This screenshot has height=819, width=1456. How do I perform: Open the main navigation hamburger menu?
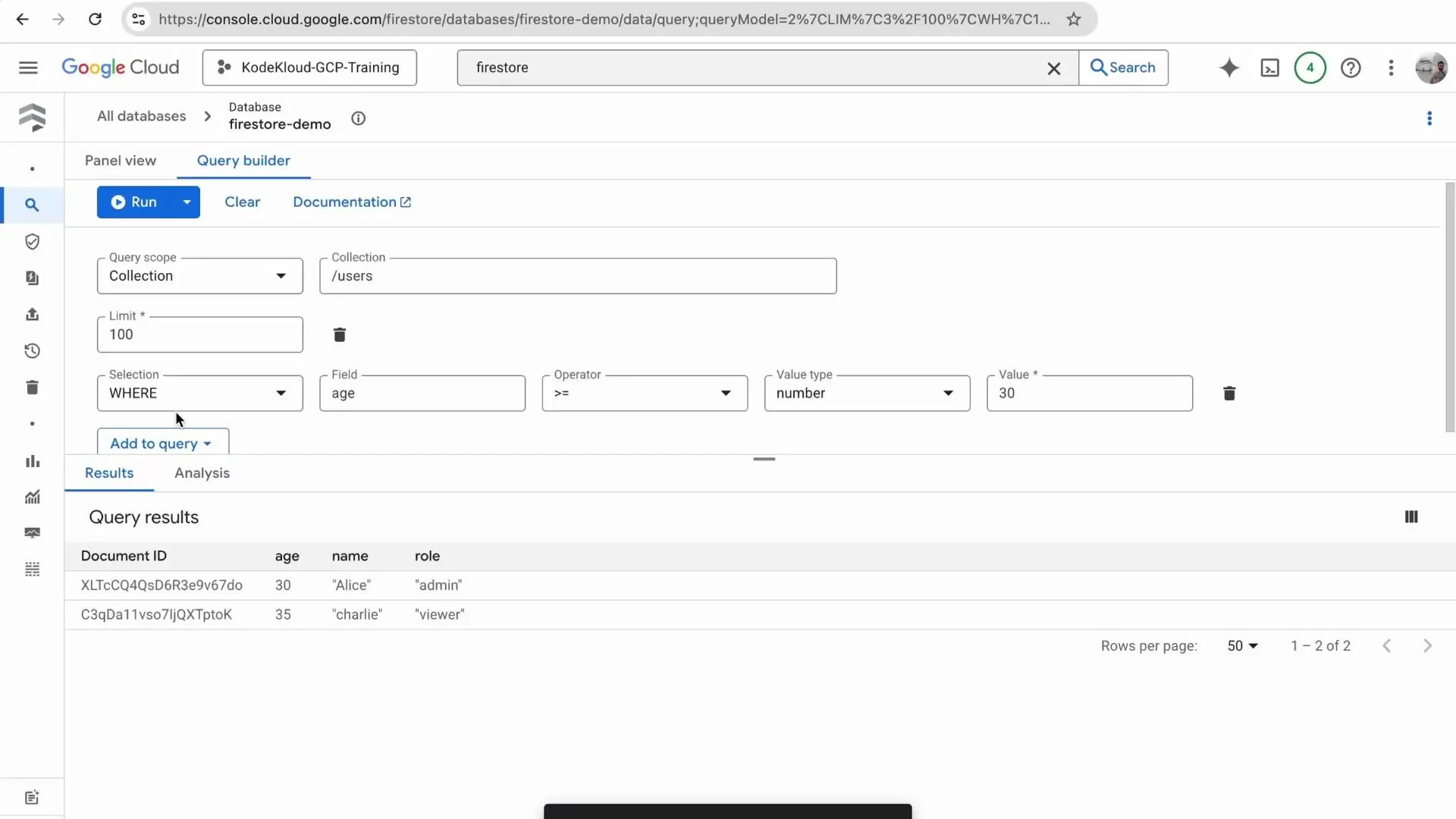click(28, 67)
